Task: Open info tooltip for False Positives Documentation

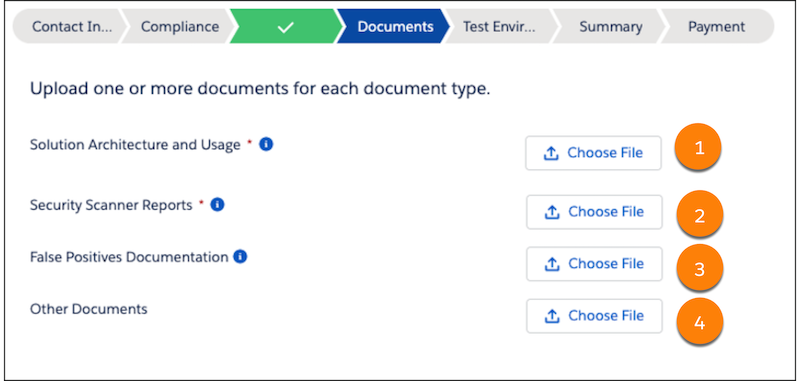Action: (x=240, y=257)
